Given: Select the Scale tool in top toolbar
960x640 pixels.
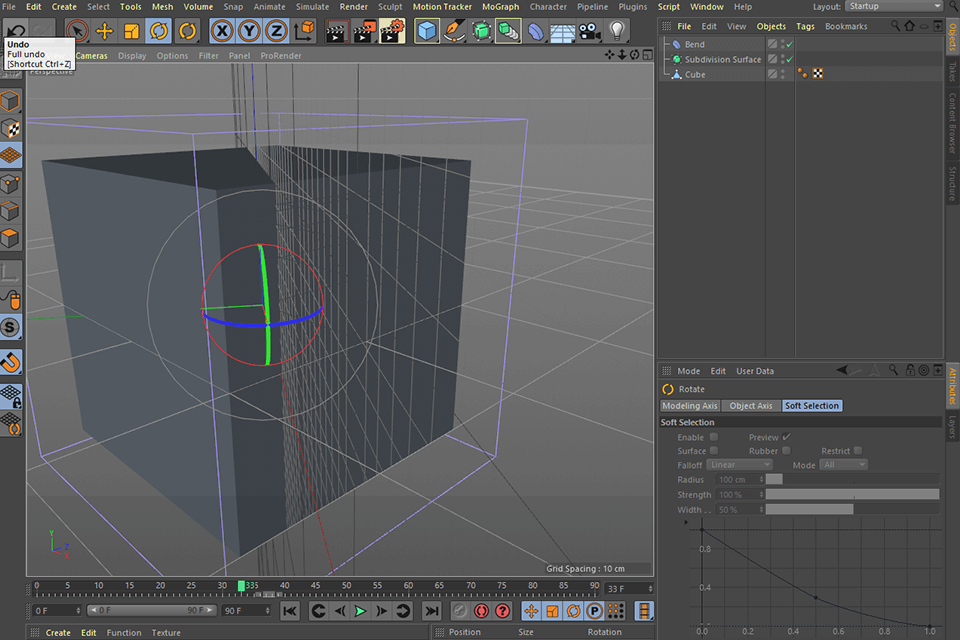Looking at the screenshot, I should click(131, 31).
